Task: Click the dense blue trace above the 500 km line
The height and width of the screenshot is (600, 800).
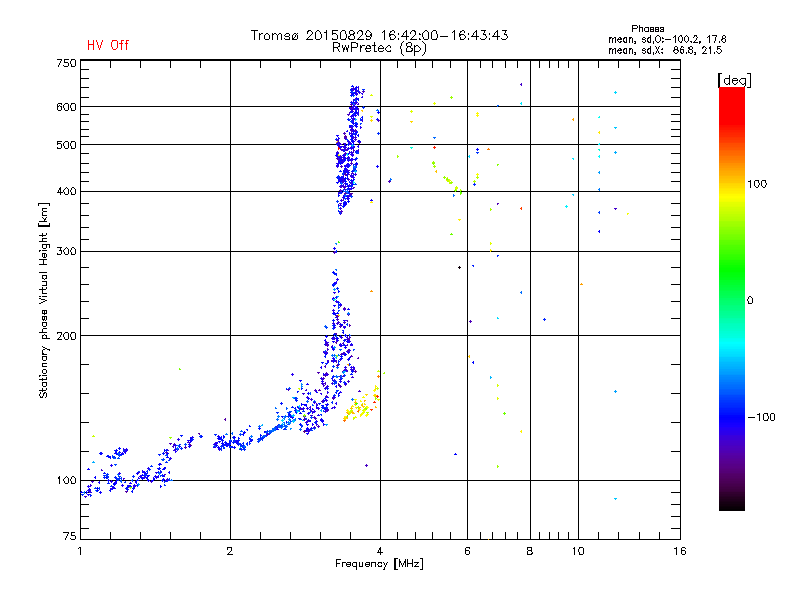Action: tap(354, 115)
